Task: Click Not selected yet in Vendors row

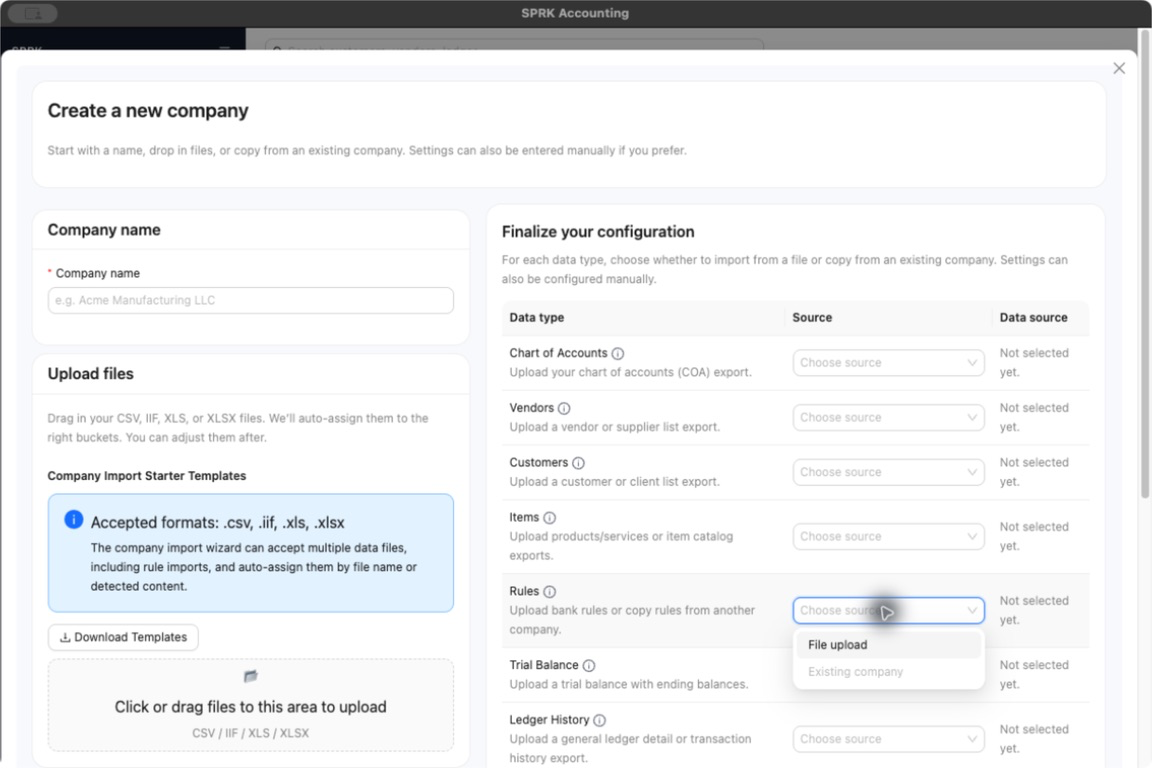Action: (1034, 417)
